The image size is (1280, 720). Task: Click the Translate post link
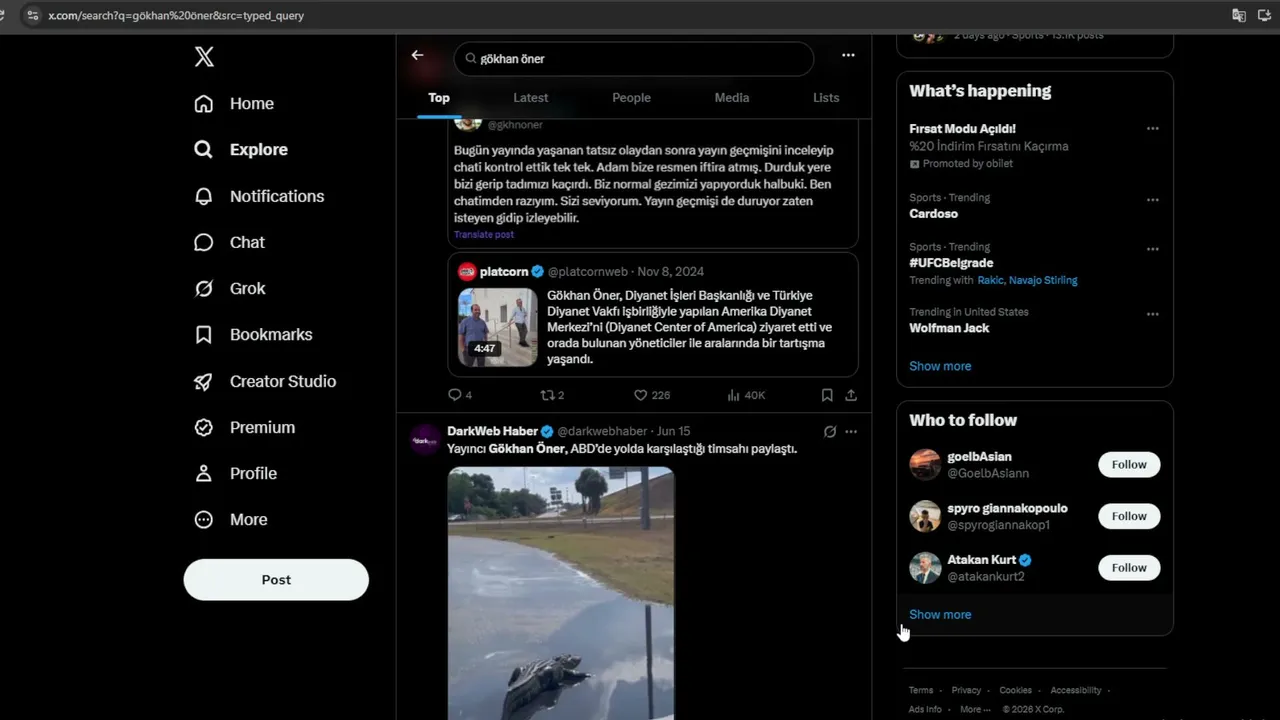pyautogui.click(x=484, y=235)
